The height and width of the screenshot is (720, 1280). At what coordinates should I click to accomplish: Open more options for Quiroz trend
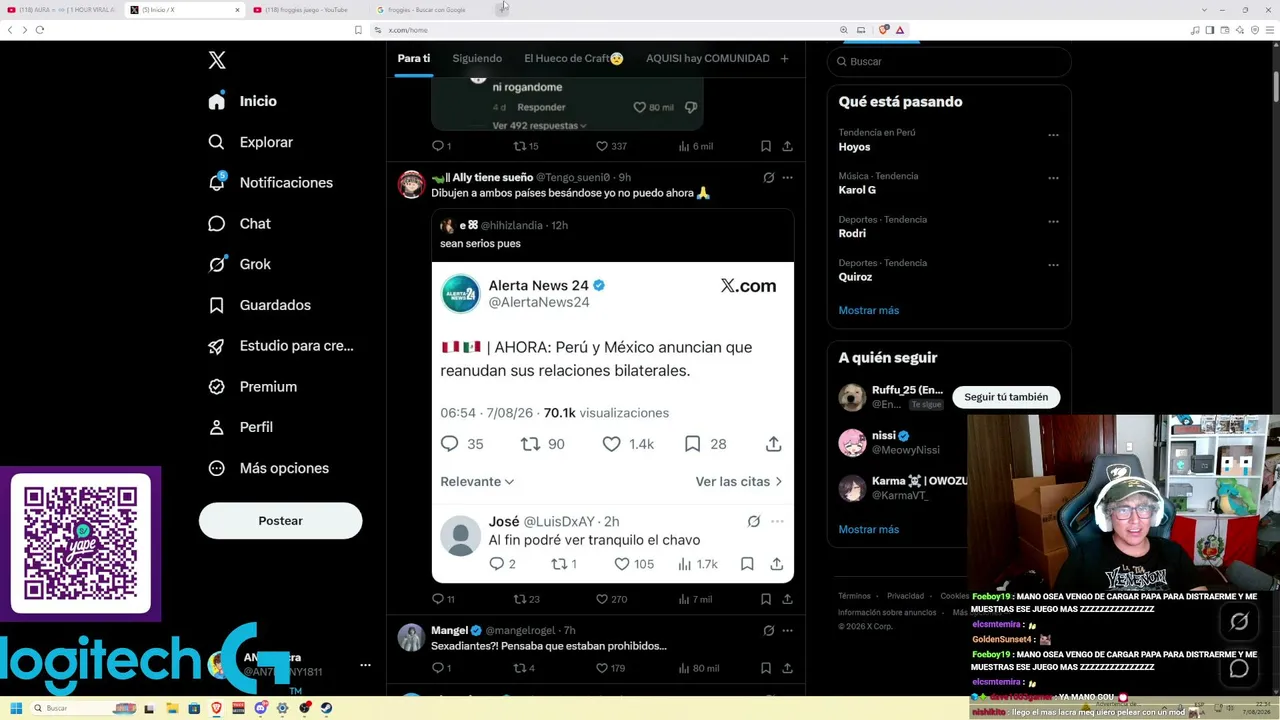pyautogui.click(x=1053, y=265)
